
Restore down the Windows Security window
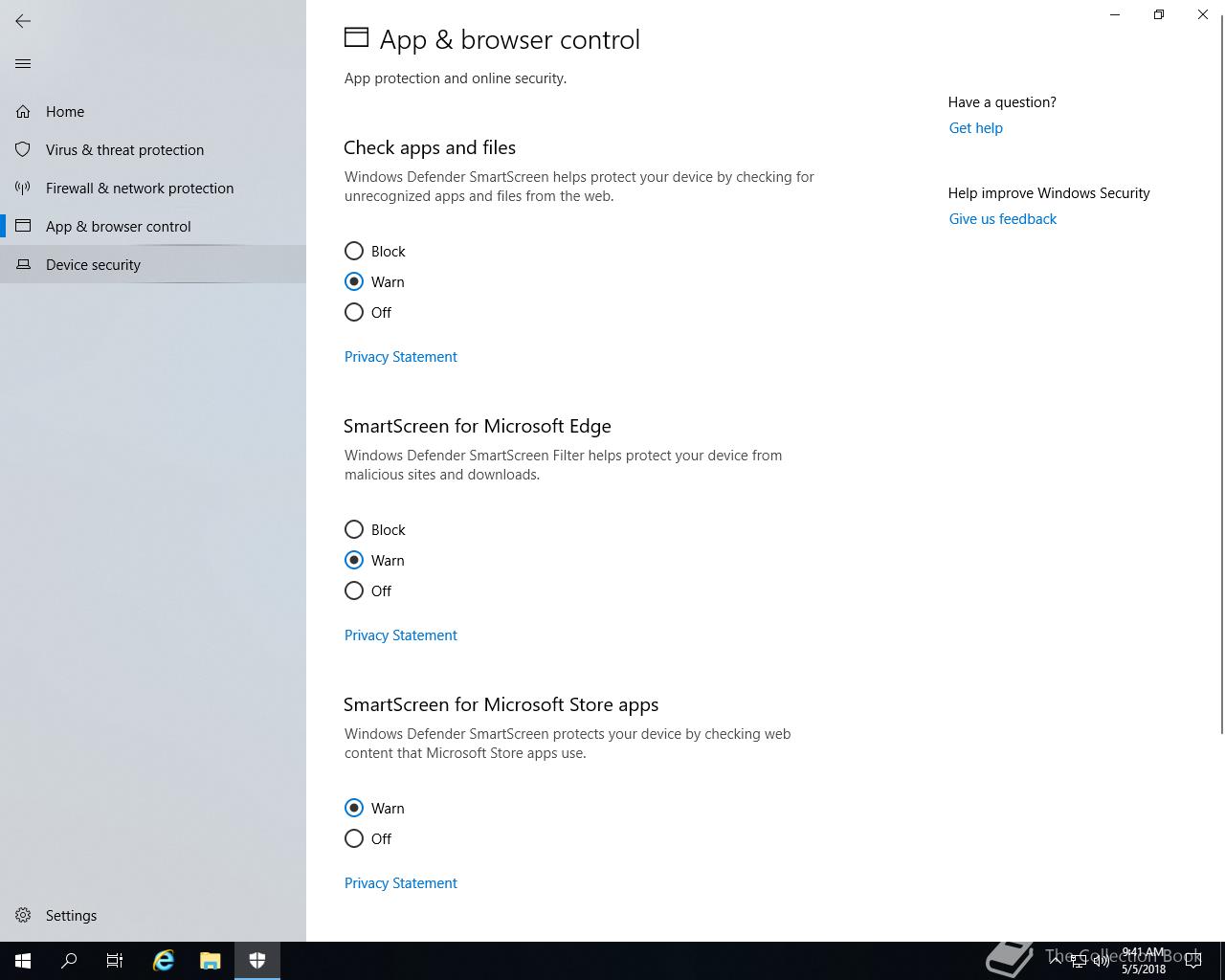tap(1159, 14)
